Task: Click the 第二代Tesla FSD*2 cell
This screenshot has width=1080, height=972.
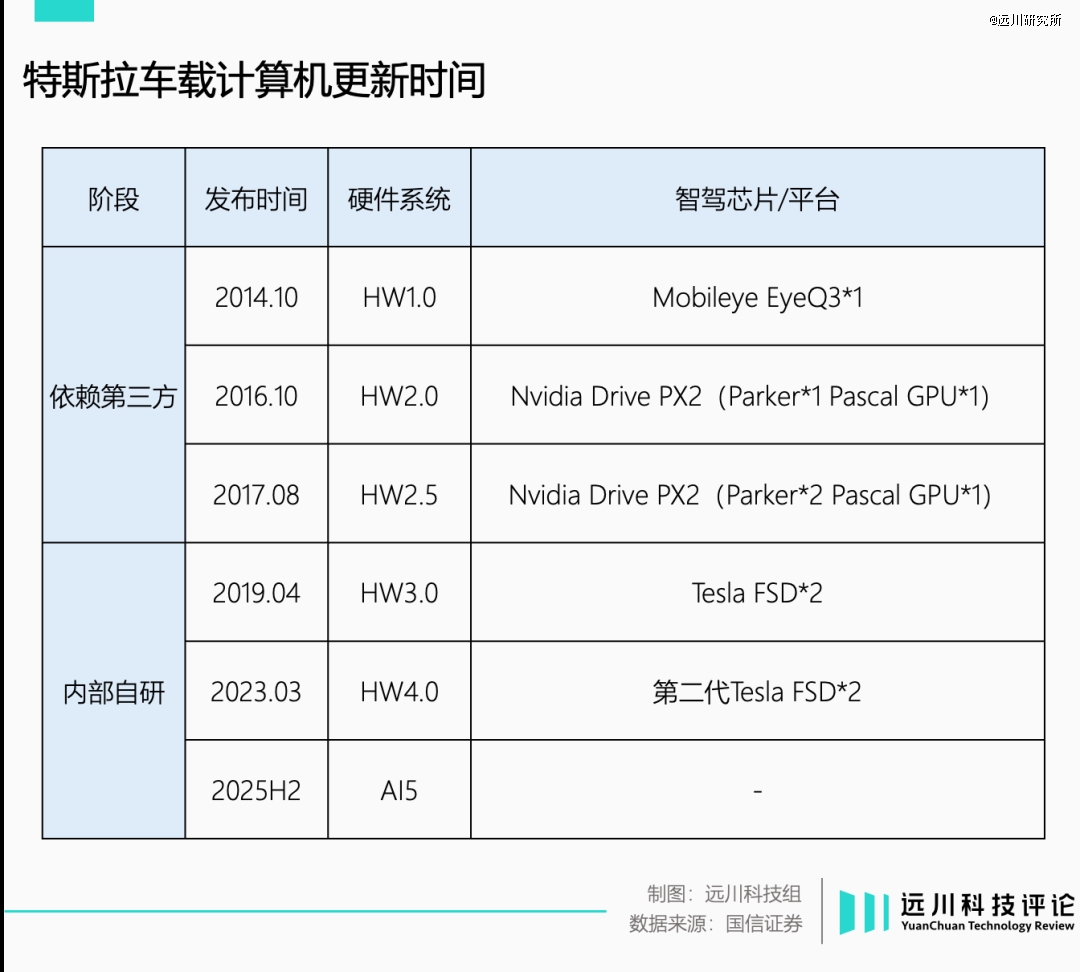Action: click(x=758, y=691)
